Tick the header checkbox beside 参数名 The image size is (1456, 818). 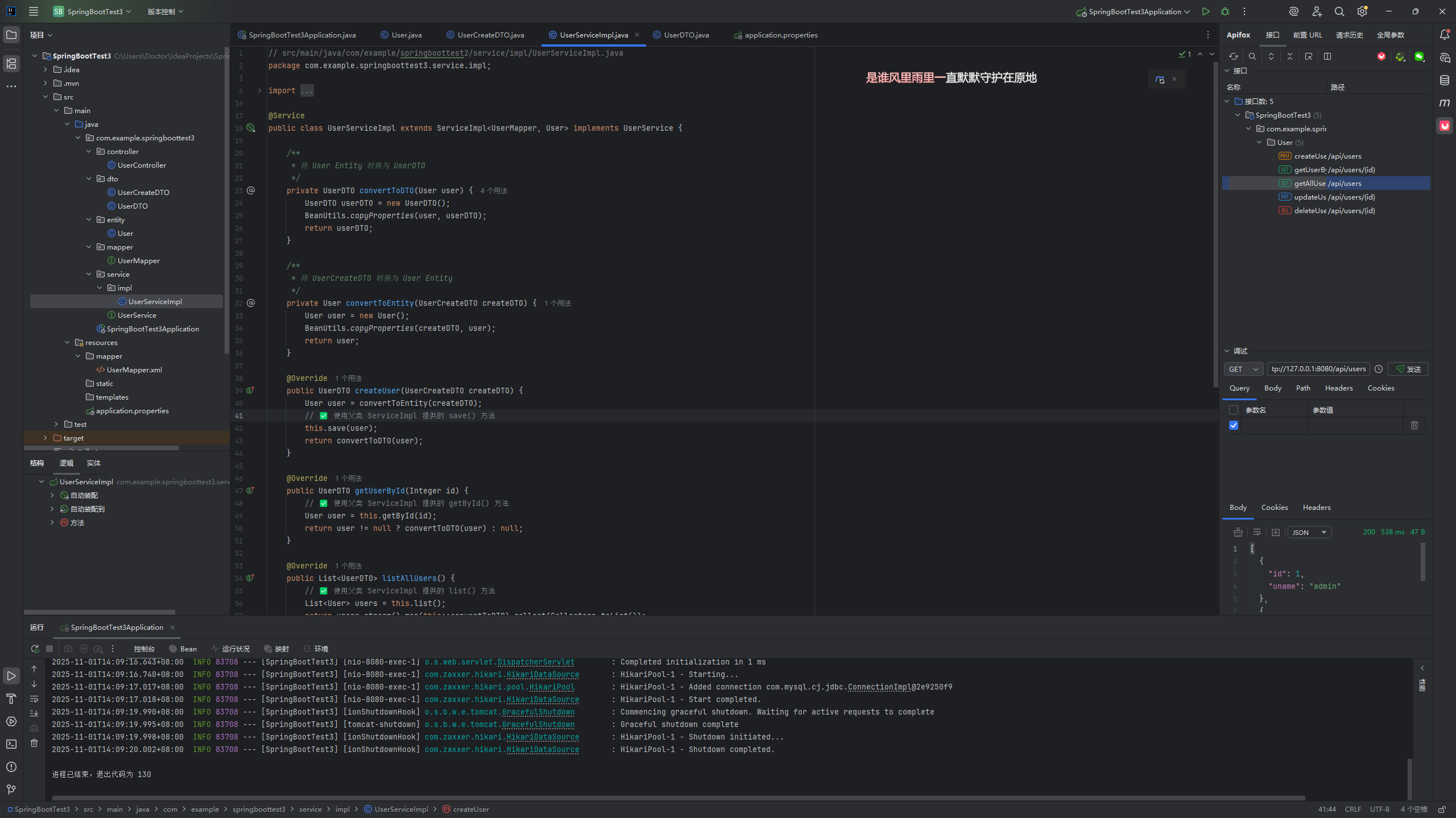[x=1234, y=410]
